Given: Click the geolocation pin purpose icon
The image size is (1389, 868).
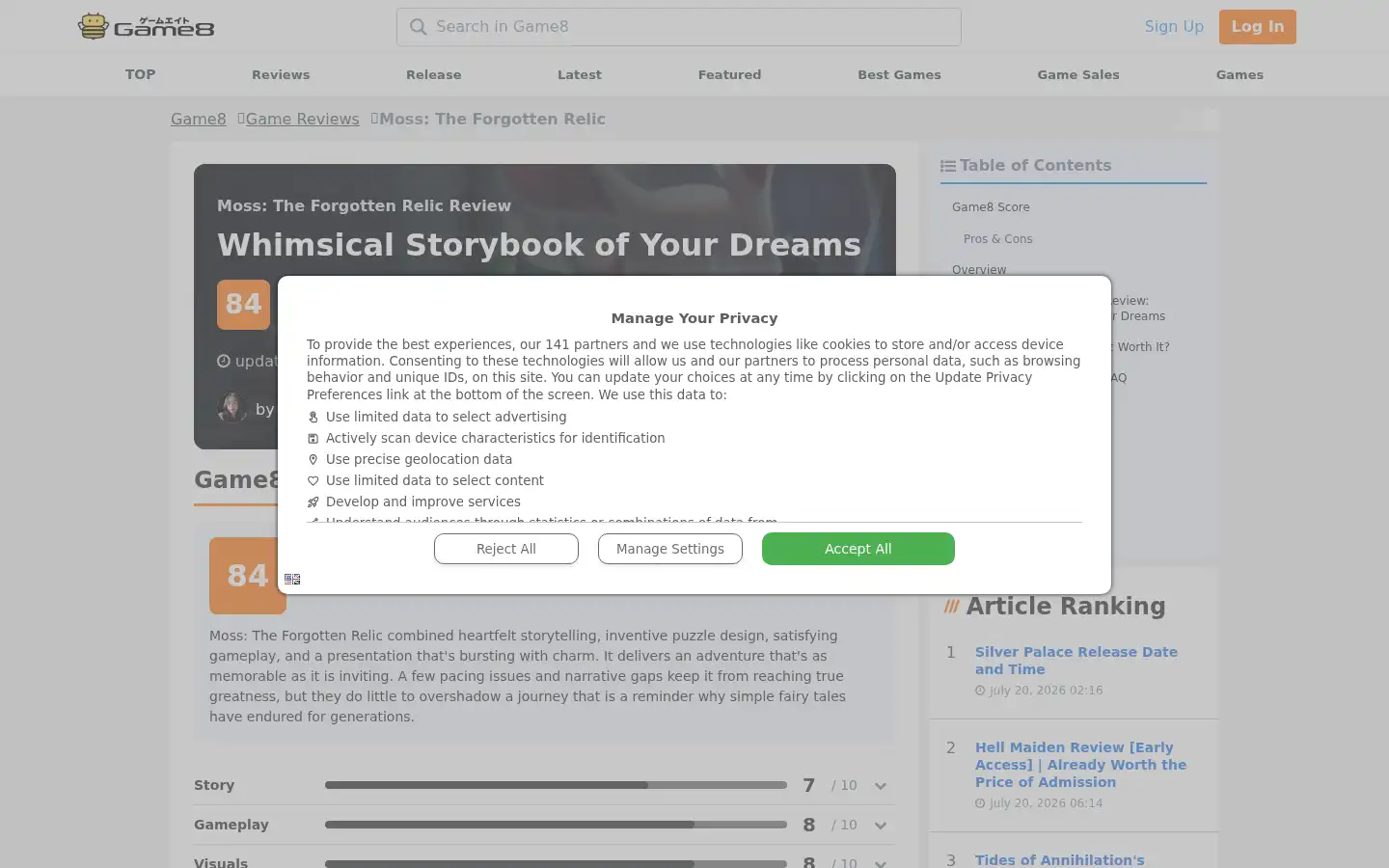Looking at the screenshot, I should tap(313, 460).
